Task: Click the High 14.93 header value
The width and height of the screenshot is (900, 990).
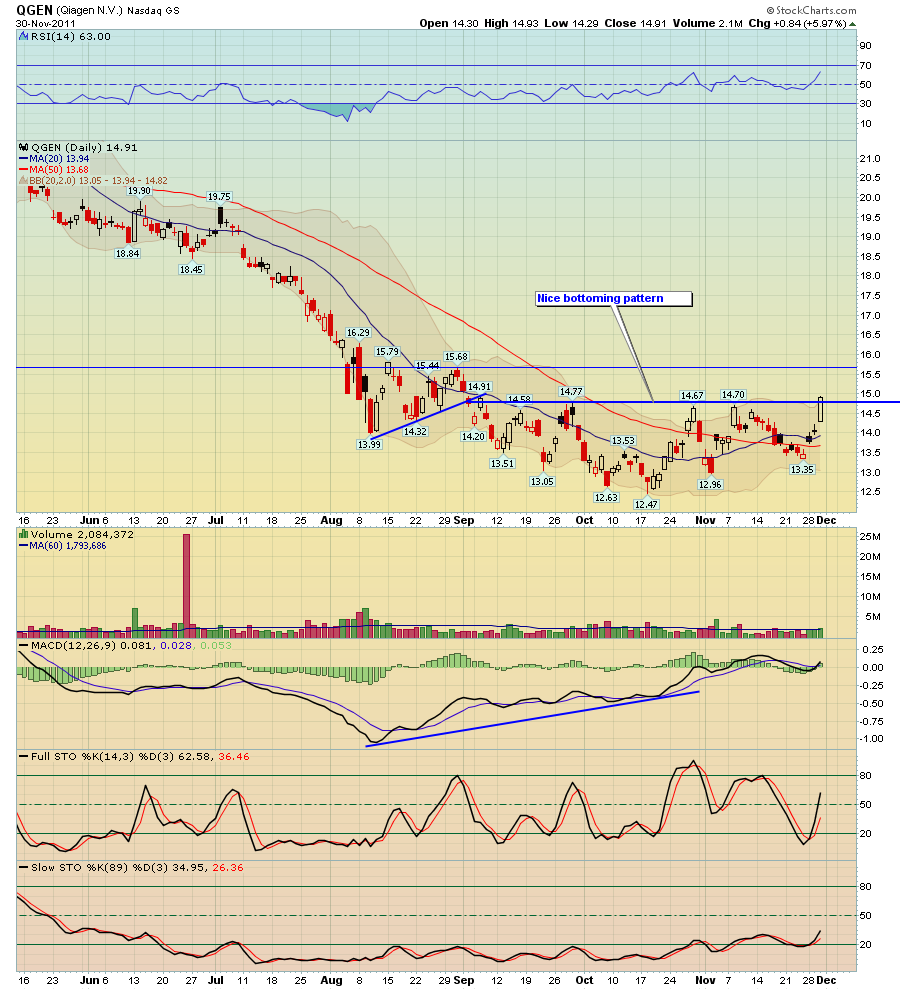Action: coord(512,23)
